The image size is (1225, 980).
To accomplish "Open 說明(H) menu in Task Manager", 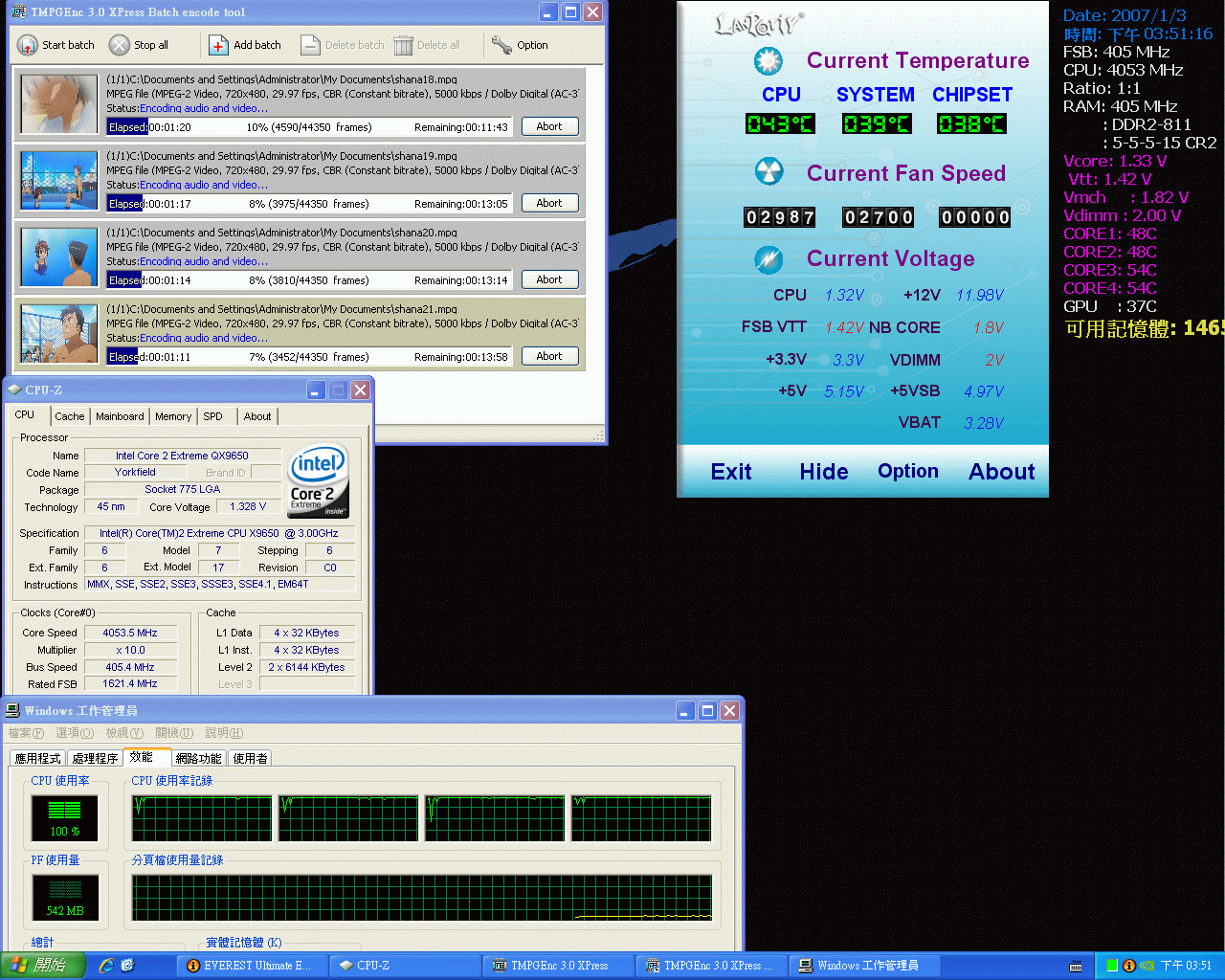I will pyautogui.click(x=224, y=733).
